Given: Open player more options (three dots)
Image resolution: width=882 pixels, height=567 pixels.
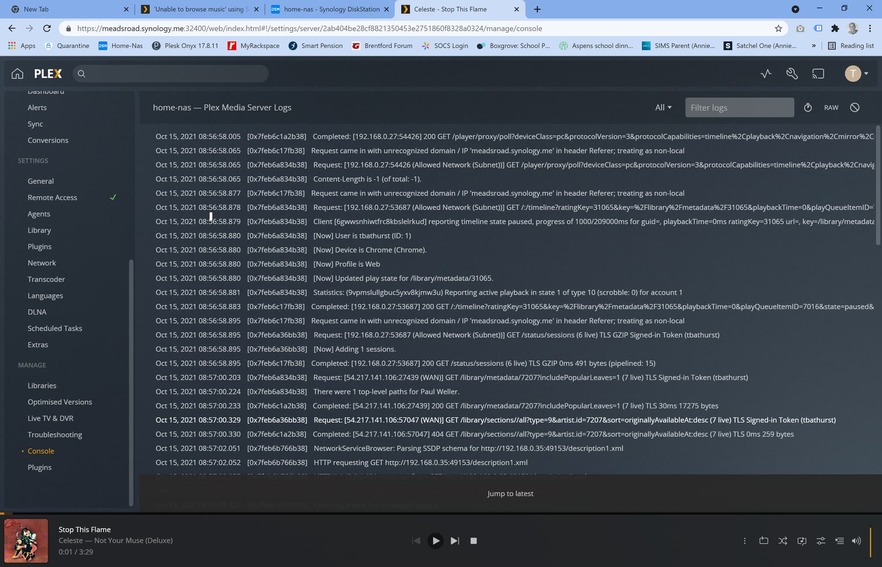Looking at the screenshot, I should [x=744, y=541].
